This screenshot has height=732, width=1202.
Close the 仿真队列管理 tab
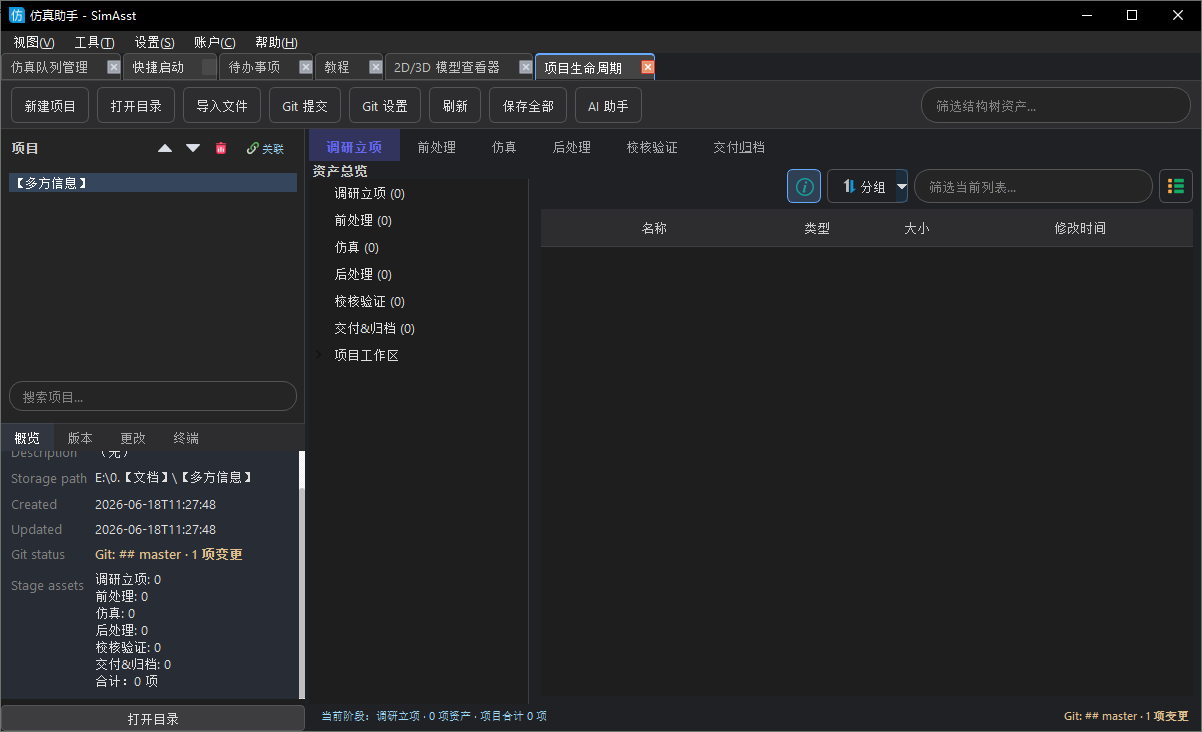113,67
